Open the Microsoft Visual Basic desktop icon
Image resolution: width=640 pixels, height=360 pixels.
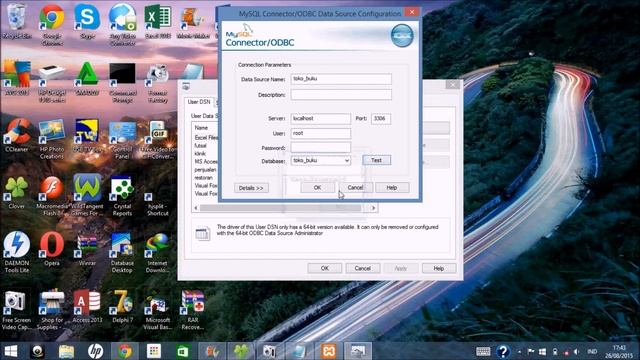tap(158, 310)
